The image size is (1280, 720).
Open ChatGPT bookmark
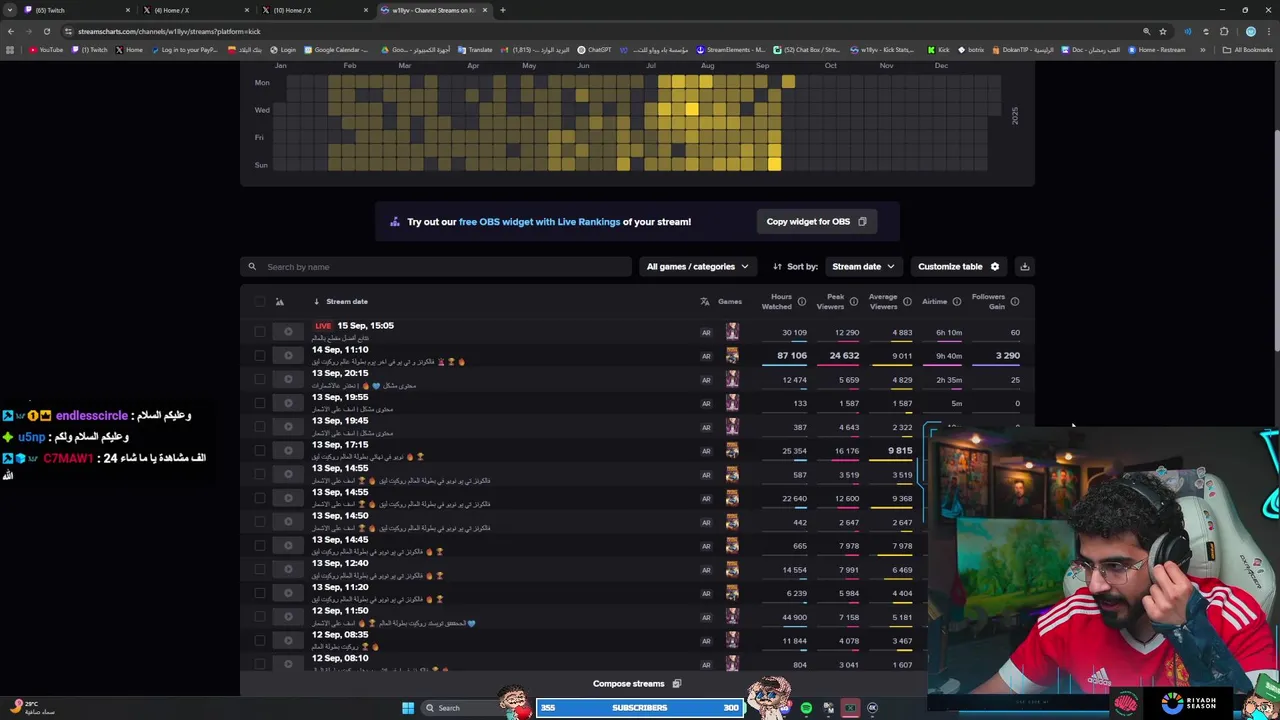(x=594, y=50)
